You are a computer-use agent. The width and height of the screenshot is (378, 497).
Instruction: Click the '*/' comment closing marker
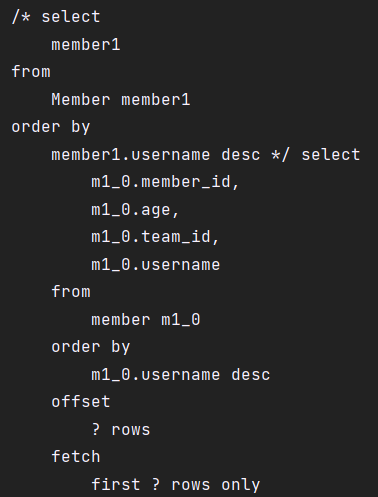point(281,155)
